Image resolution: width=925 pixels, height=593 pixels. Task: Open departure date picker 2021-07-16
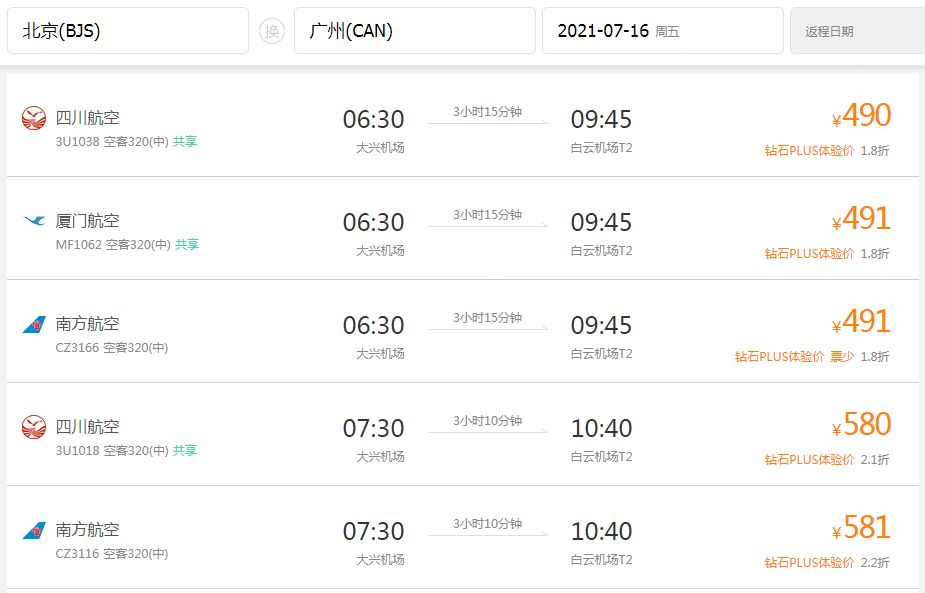click(663, 31)
